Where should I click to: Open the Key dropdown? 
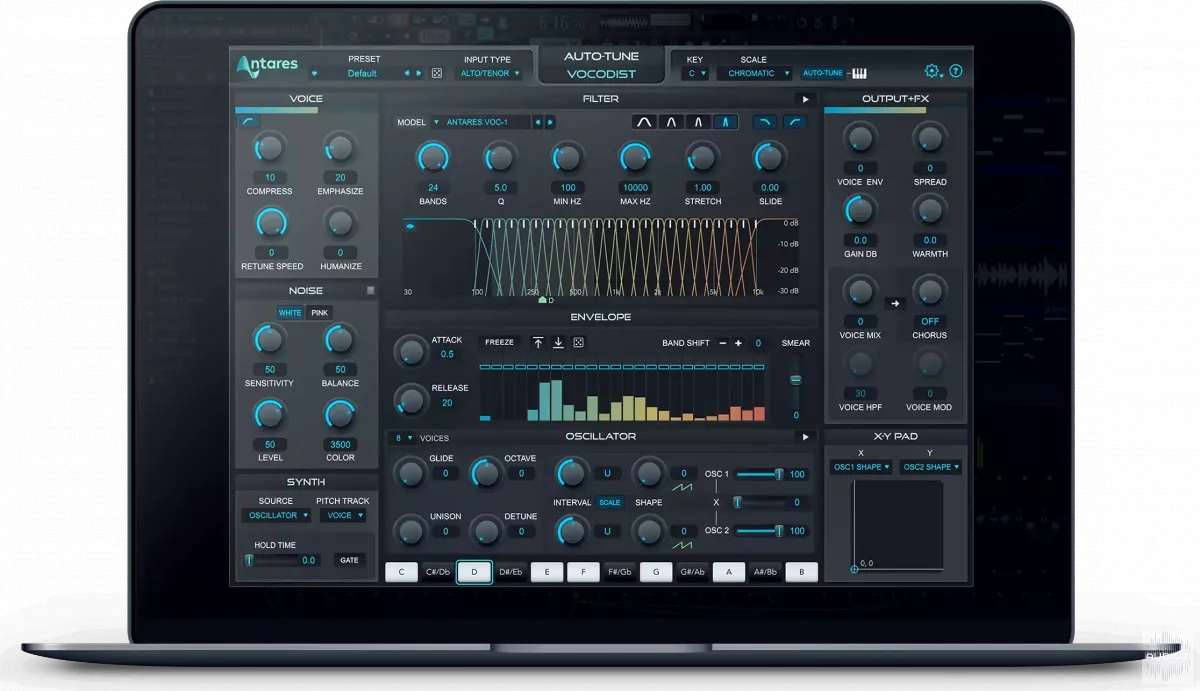(695, 73)
